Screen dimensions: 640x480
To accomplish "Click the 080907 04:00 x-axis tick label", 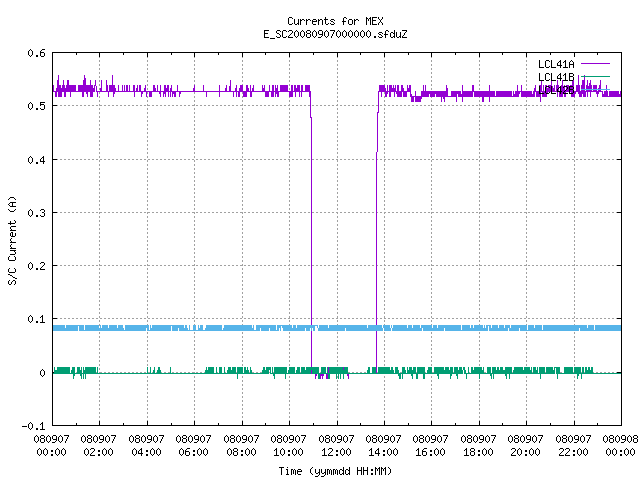I will coord(146,446).
